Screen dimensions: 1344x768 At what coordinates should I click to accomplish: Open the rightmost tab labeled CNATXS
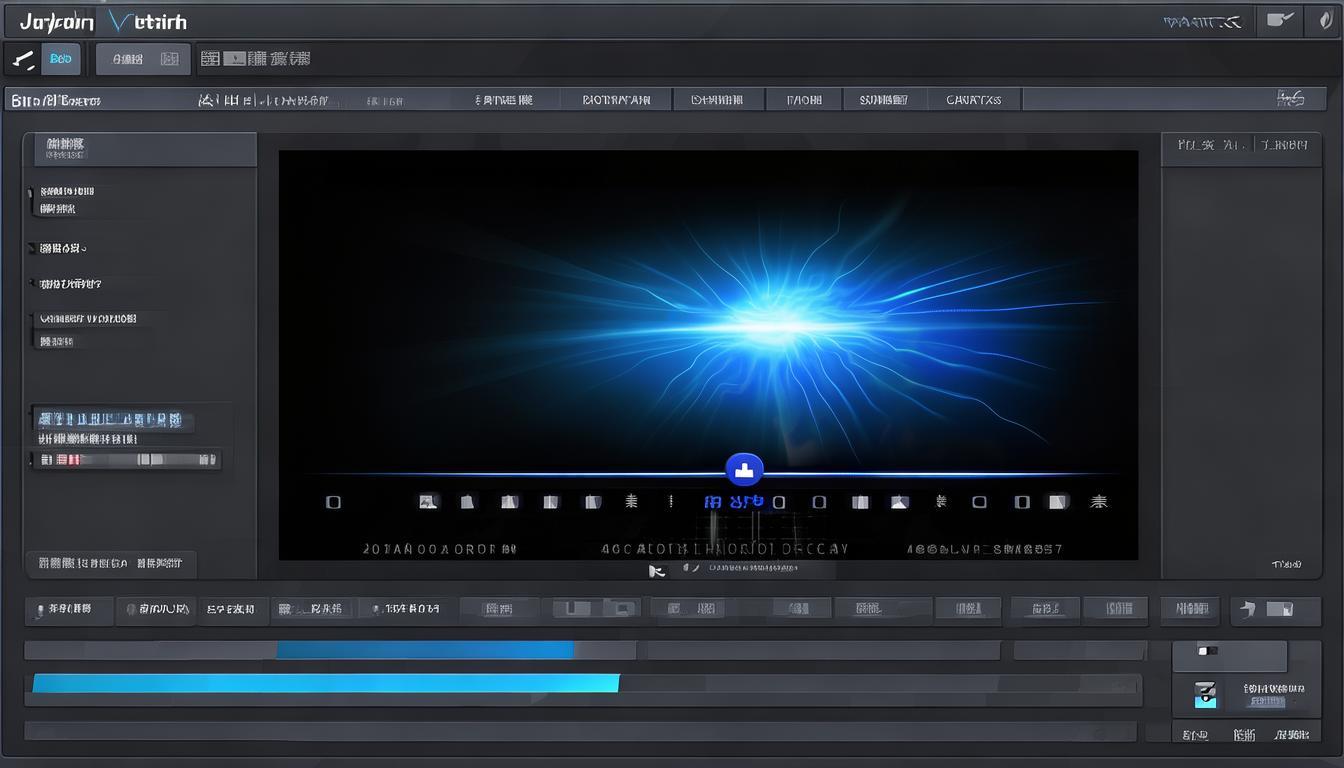(x=973, y=99)
